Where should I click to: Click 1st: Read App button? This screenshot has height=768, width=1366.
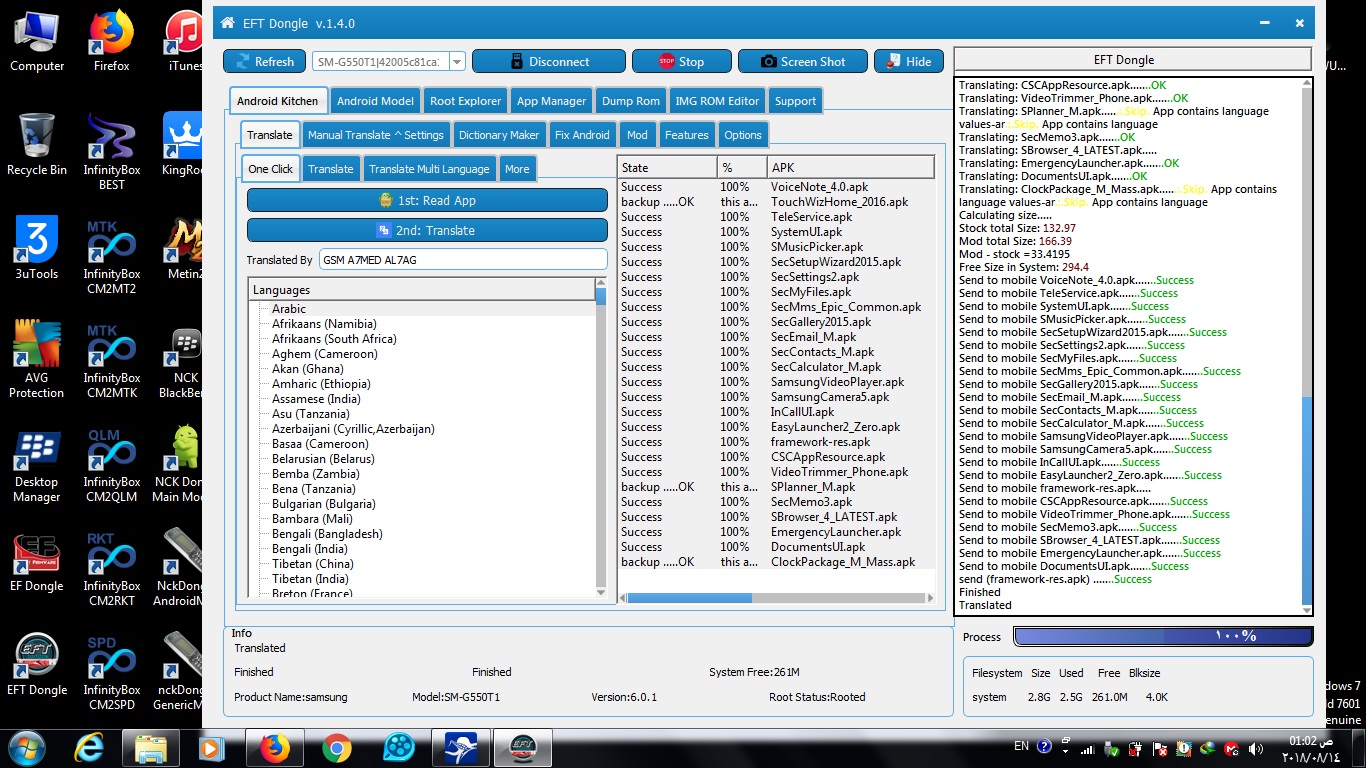427,200
